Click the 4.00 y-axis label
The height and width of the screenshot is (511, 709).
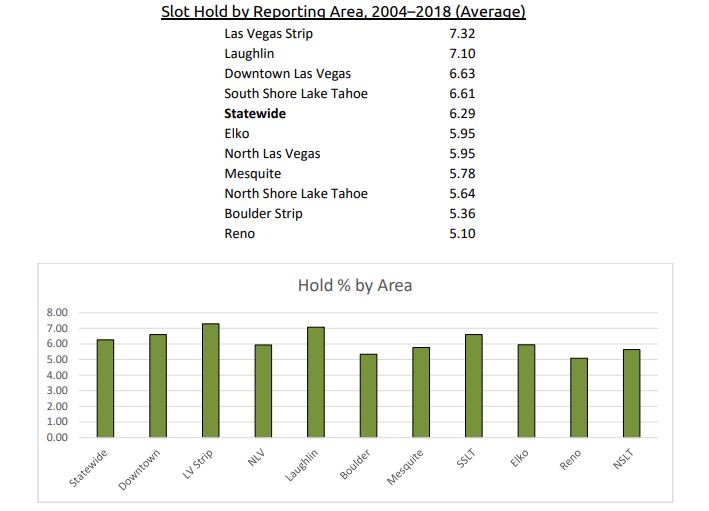(x=57, y=375)
